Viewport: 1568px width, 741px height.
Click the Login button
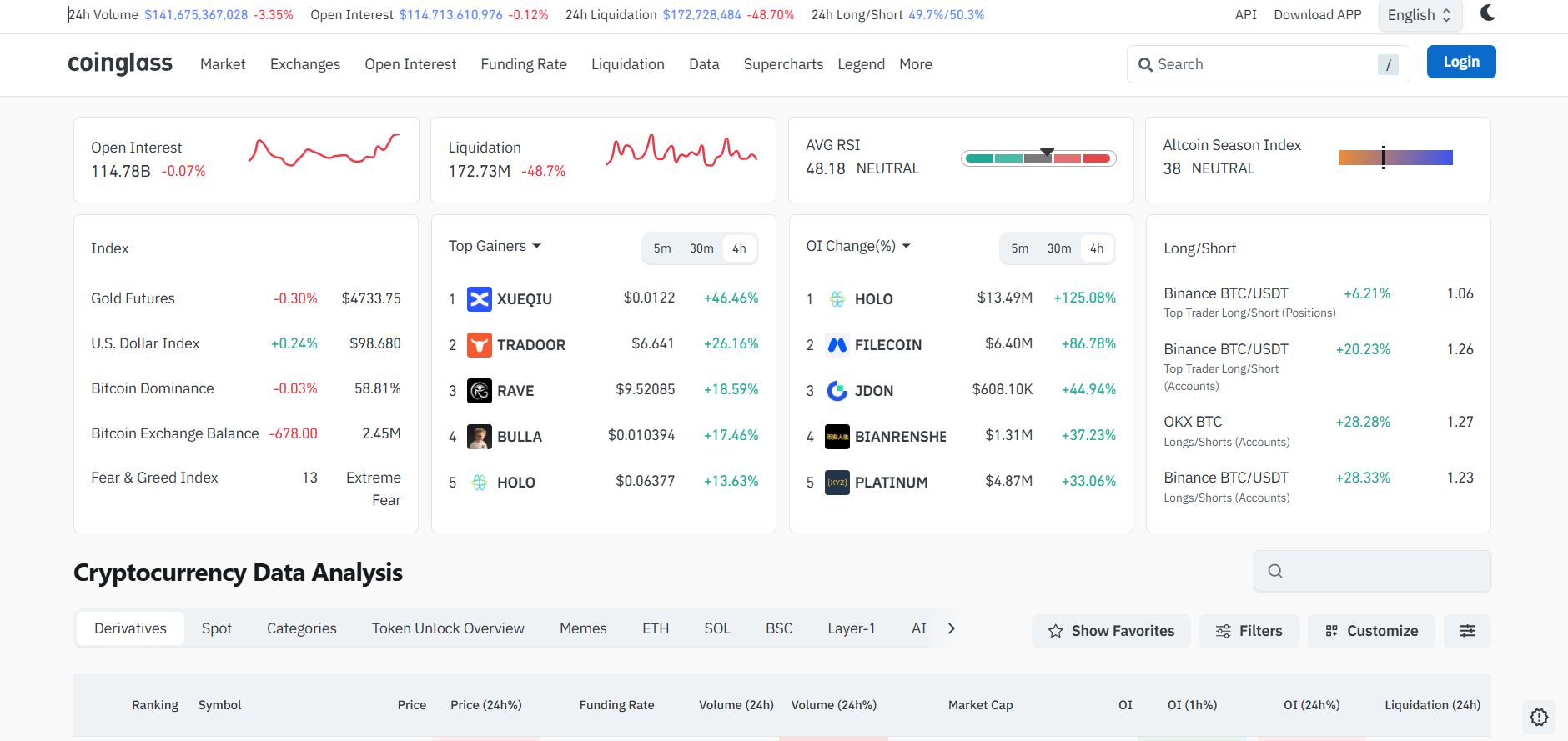[1461, 62]
